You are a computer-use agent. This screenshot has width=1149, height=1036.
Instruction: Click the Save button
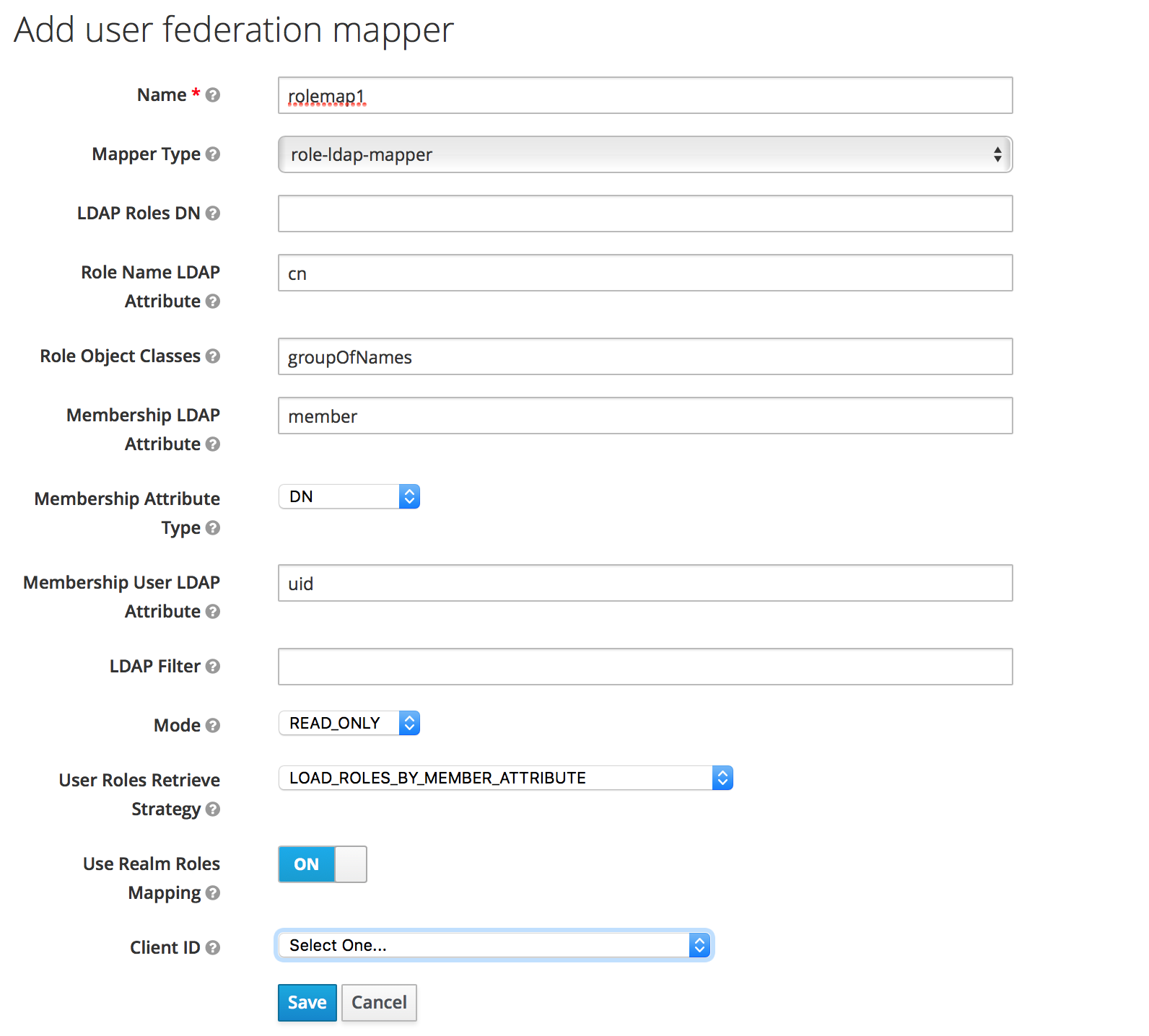pyautogui.click(x=307, y=1003)
